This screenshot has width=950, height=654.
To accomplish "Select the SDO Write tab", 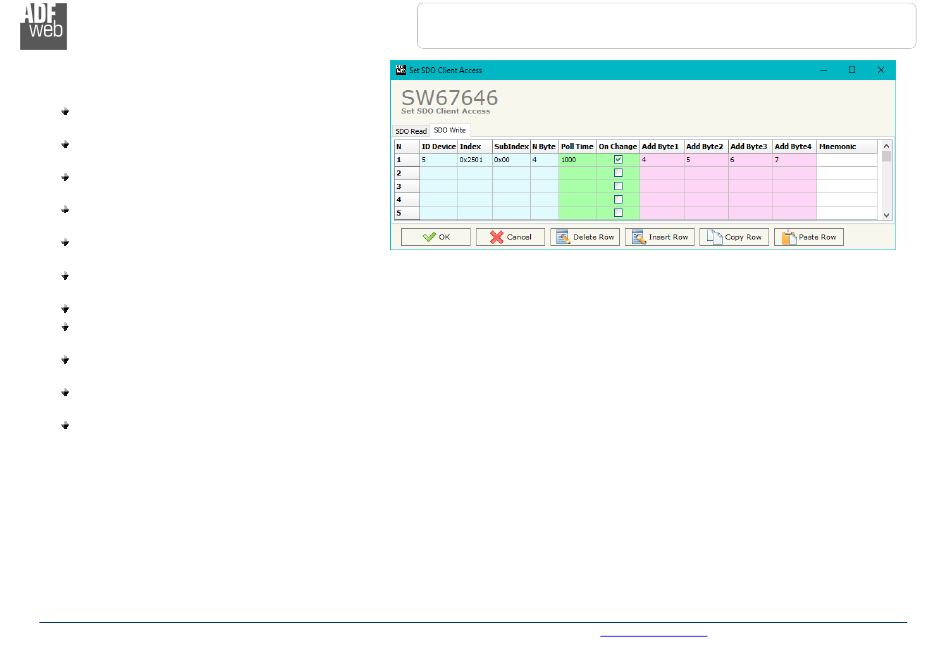I will (x=449, y=131).
